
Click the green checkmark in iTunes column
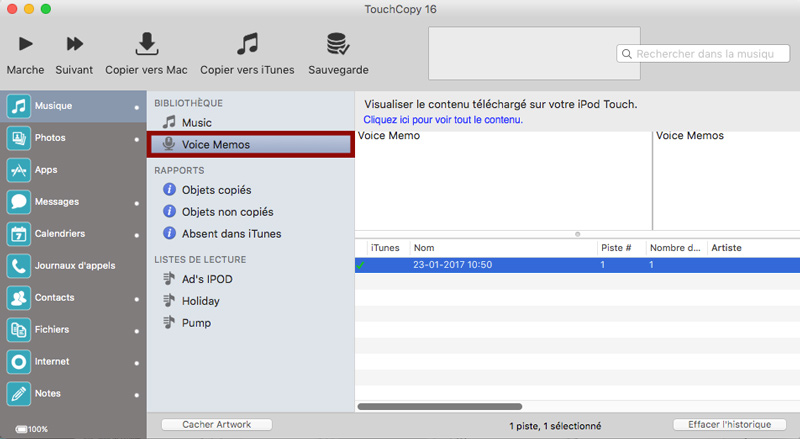click(361, 265)
